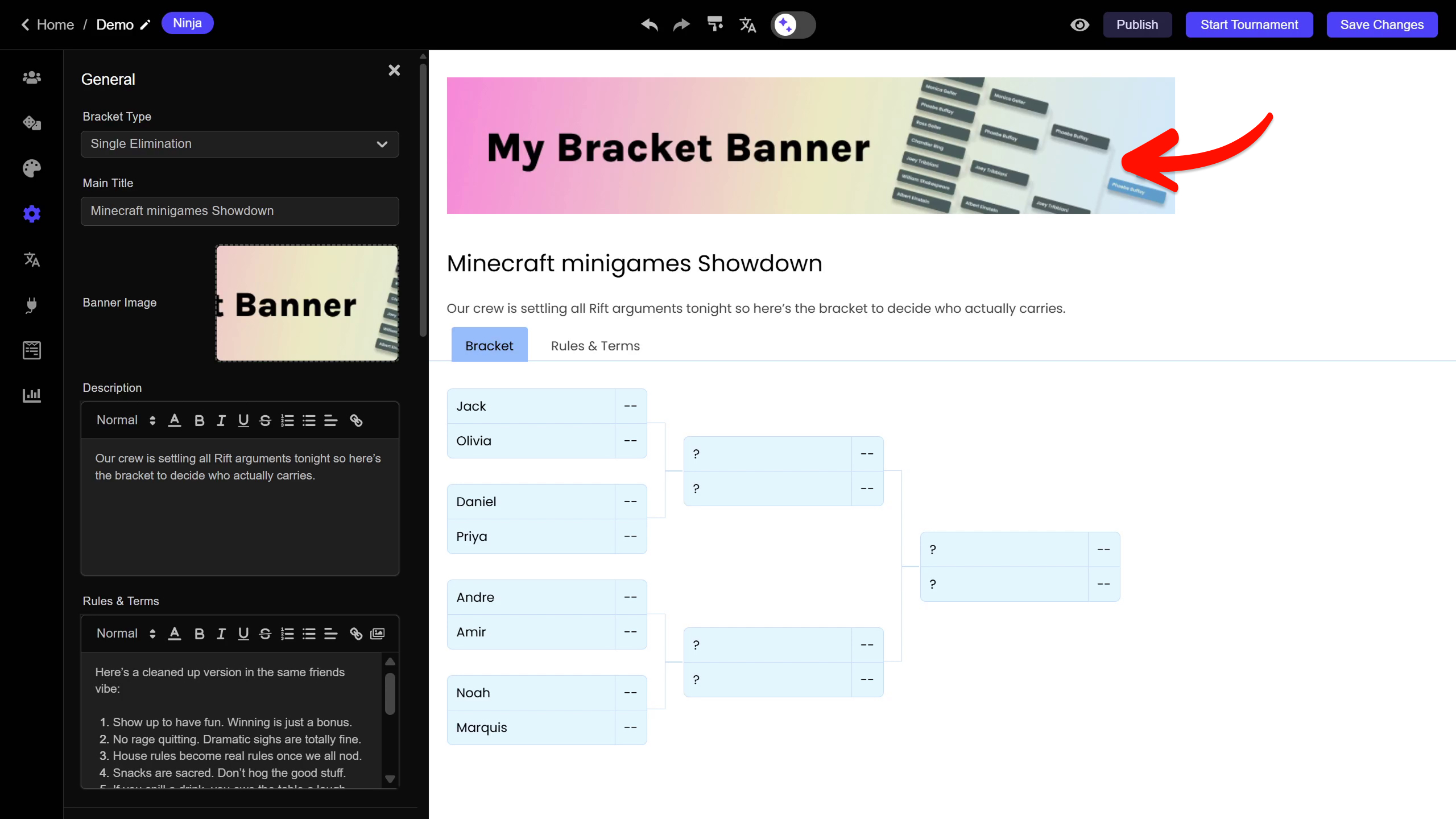Screen dimensions: 1456x819
Task: Click the undo arrow in top bar
Action: 650,24
